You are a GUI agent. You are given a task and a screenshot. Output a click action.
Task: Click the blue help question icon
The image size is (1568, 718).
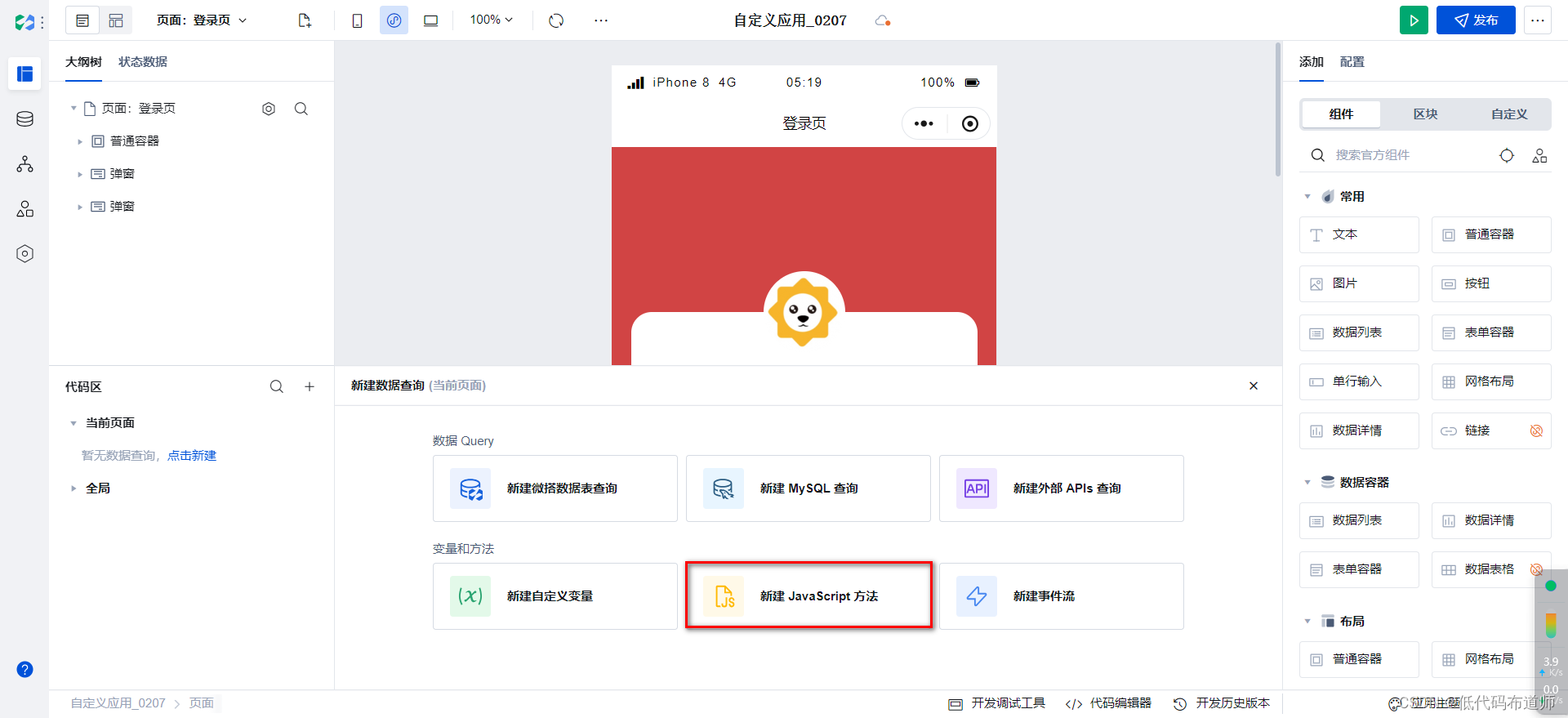click(24, 670)
